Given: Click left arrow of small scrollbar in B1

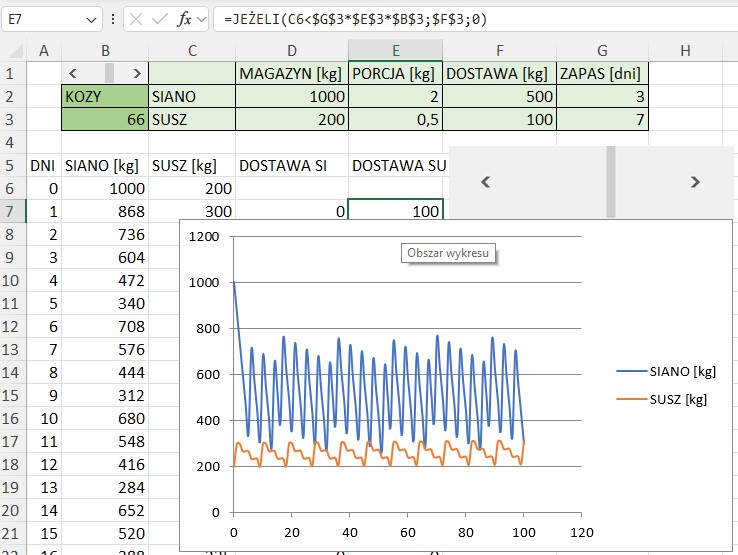Looking at the screenshot, I should (x=71, y=73).
